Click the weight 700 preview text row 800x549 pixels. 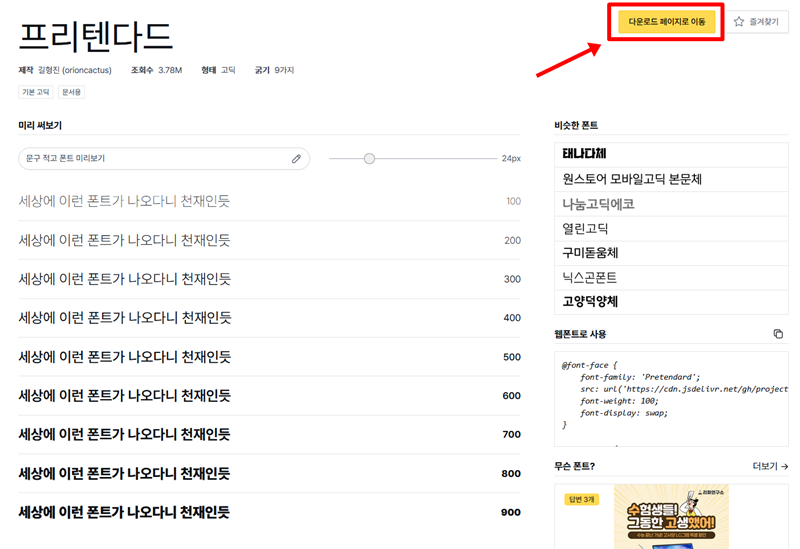(269, 434)
